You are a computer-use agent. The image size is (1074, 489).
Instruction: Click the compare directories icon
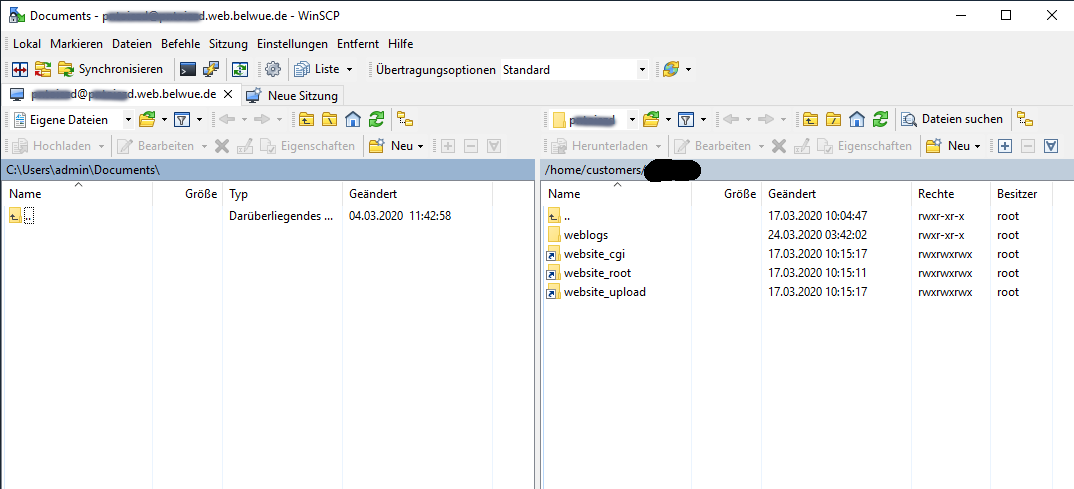[x=19, y=69]
